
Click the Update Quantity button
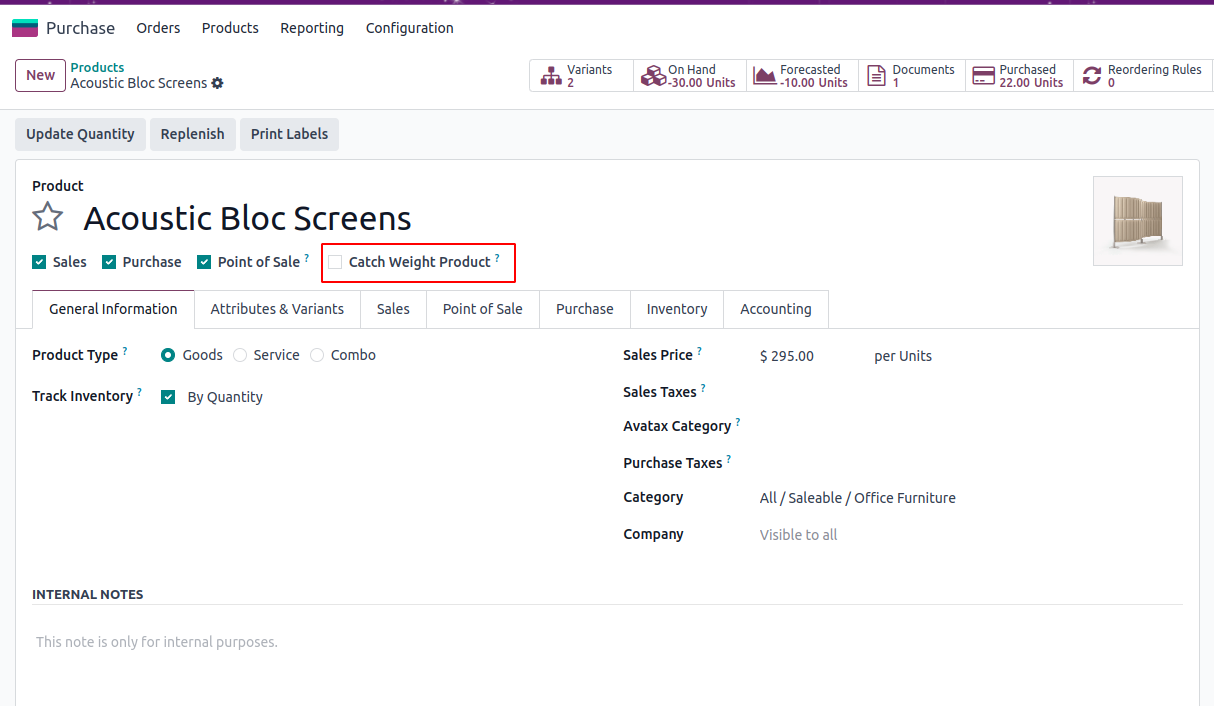pyautogui.click(x=80, y=134)
